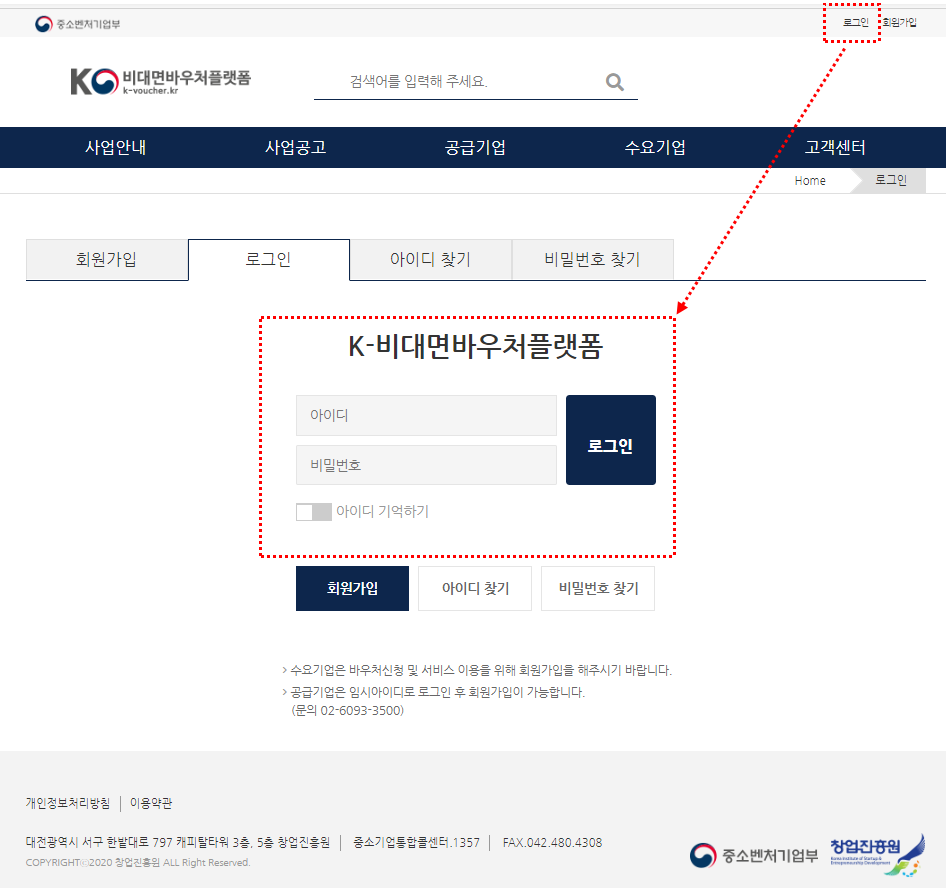The width and height of the screenshot is (946, 888).
Task: Click the COPYRIGHT 2020 창업진흥원 footer text
Action: point(138,863)
